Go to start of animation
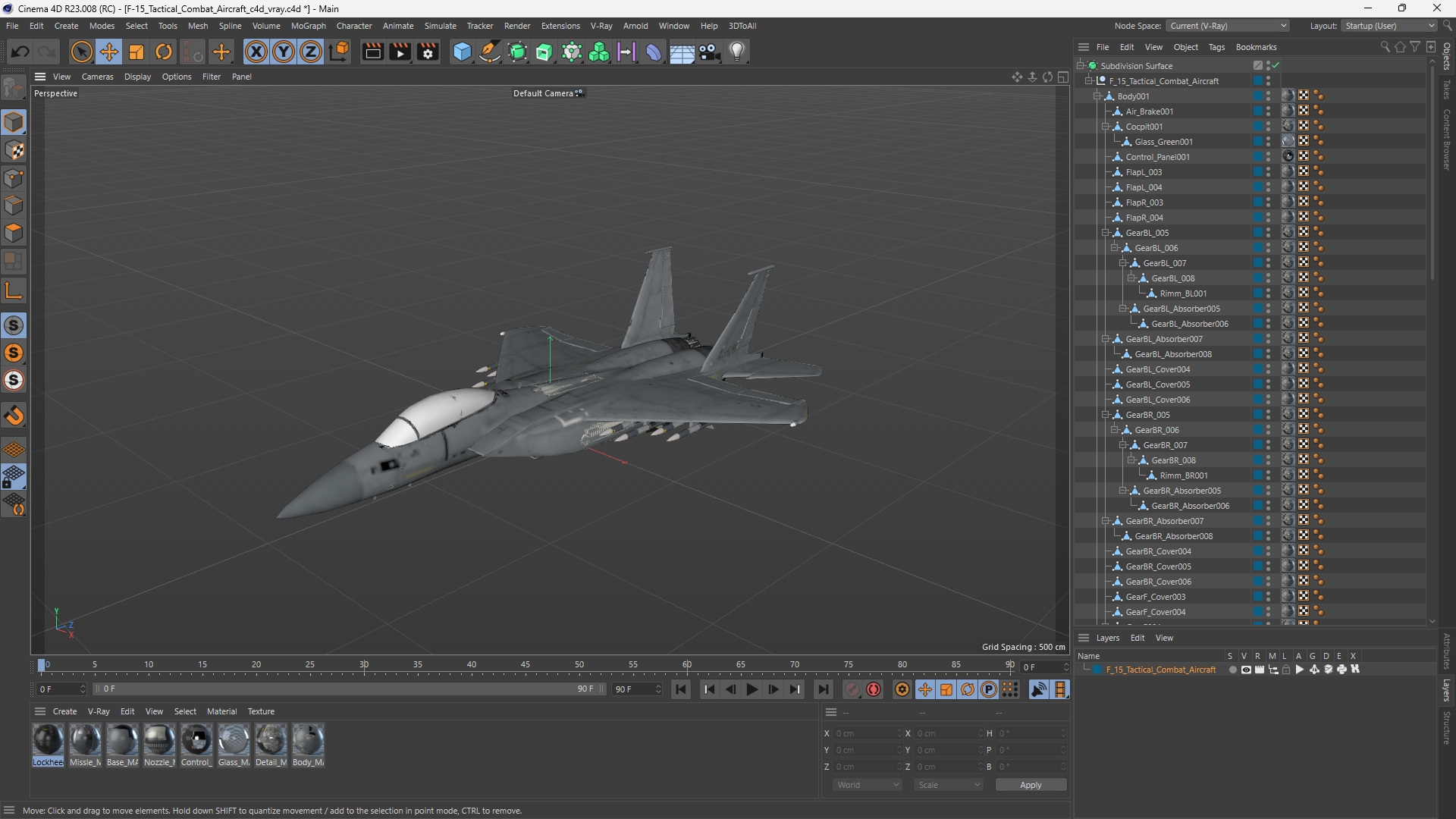Image resolution: width=1456 pixels, height=819 pixels. pos(680,689)
